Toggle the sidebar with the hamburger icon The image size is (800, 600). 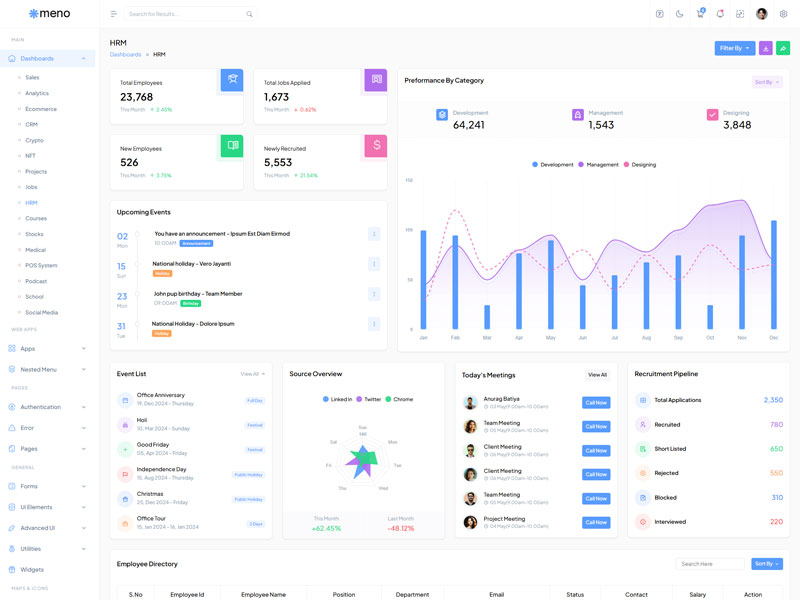[113, 14]
